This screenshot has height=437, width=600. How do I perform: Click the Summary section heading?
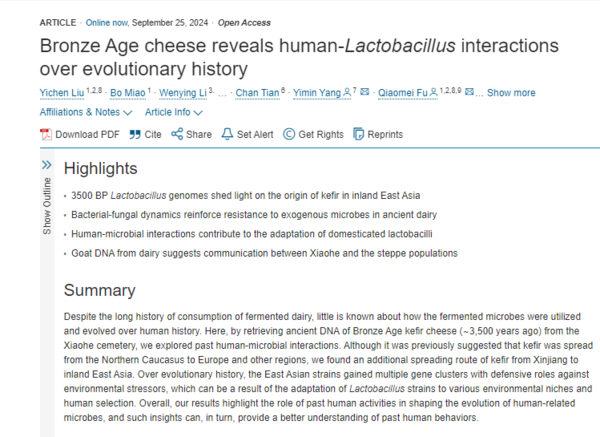[100, 291]
